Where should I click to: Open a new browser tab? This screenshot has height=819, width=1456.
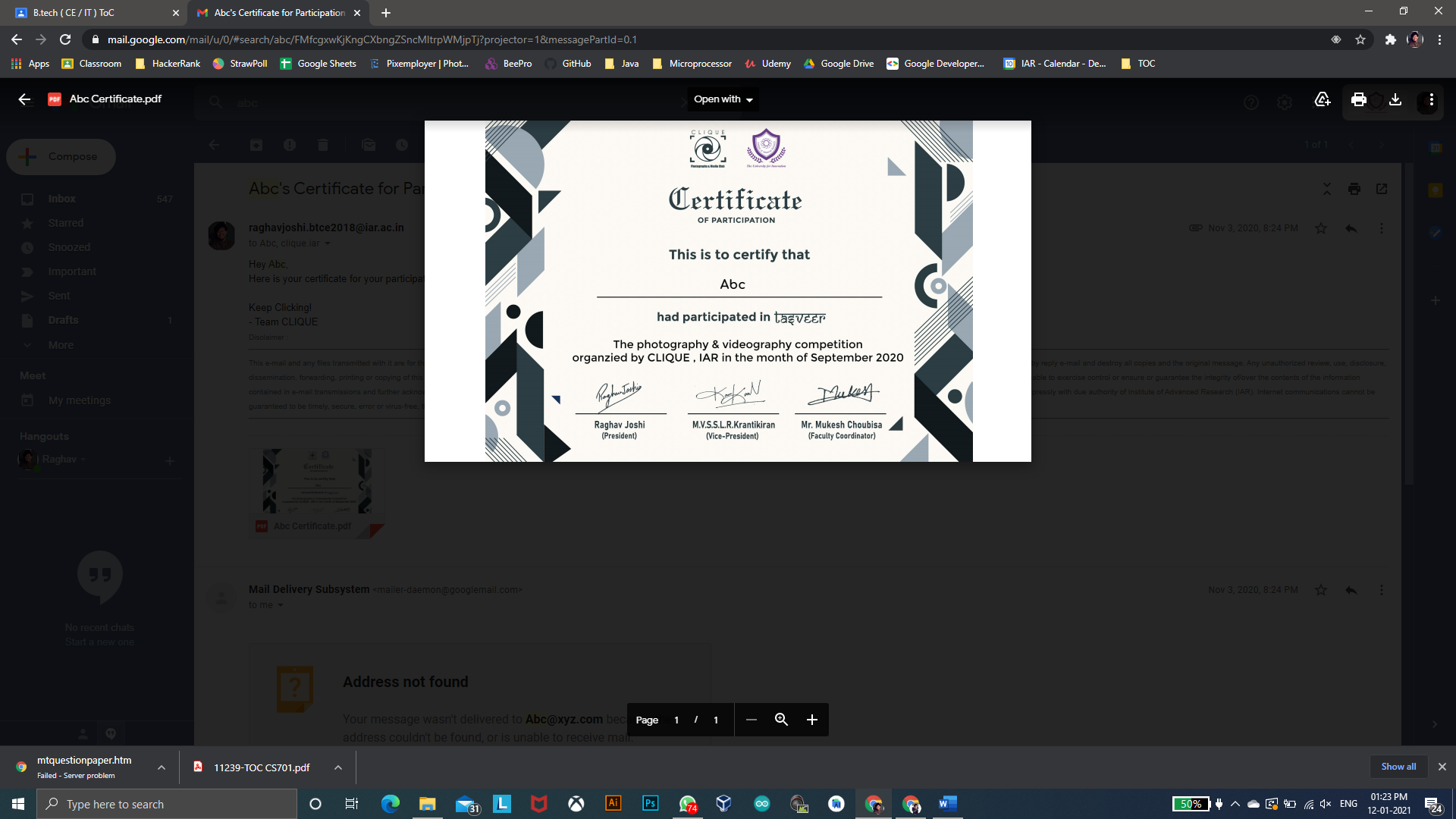[x=386, y=13]
